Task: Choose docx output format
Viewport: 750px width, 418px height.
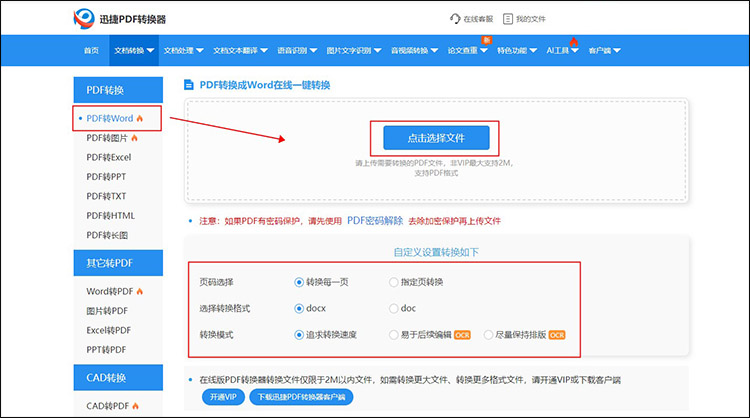Action: pos(299,308)
